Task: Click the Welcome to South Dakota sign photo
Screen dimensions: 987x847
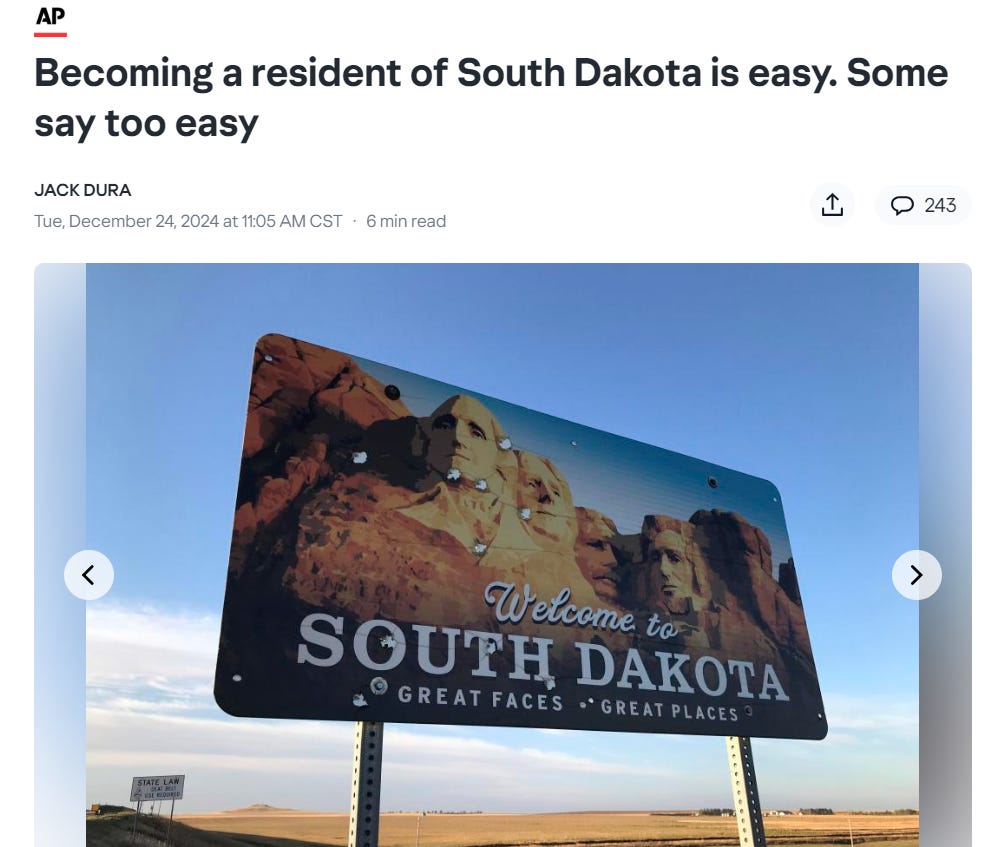Action: coord(502,555)
